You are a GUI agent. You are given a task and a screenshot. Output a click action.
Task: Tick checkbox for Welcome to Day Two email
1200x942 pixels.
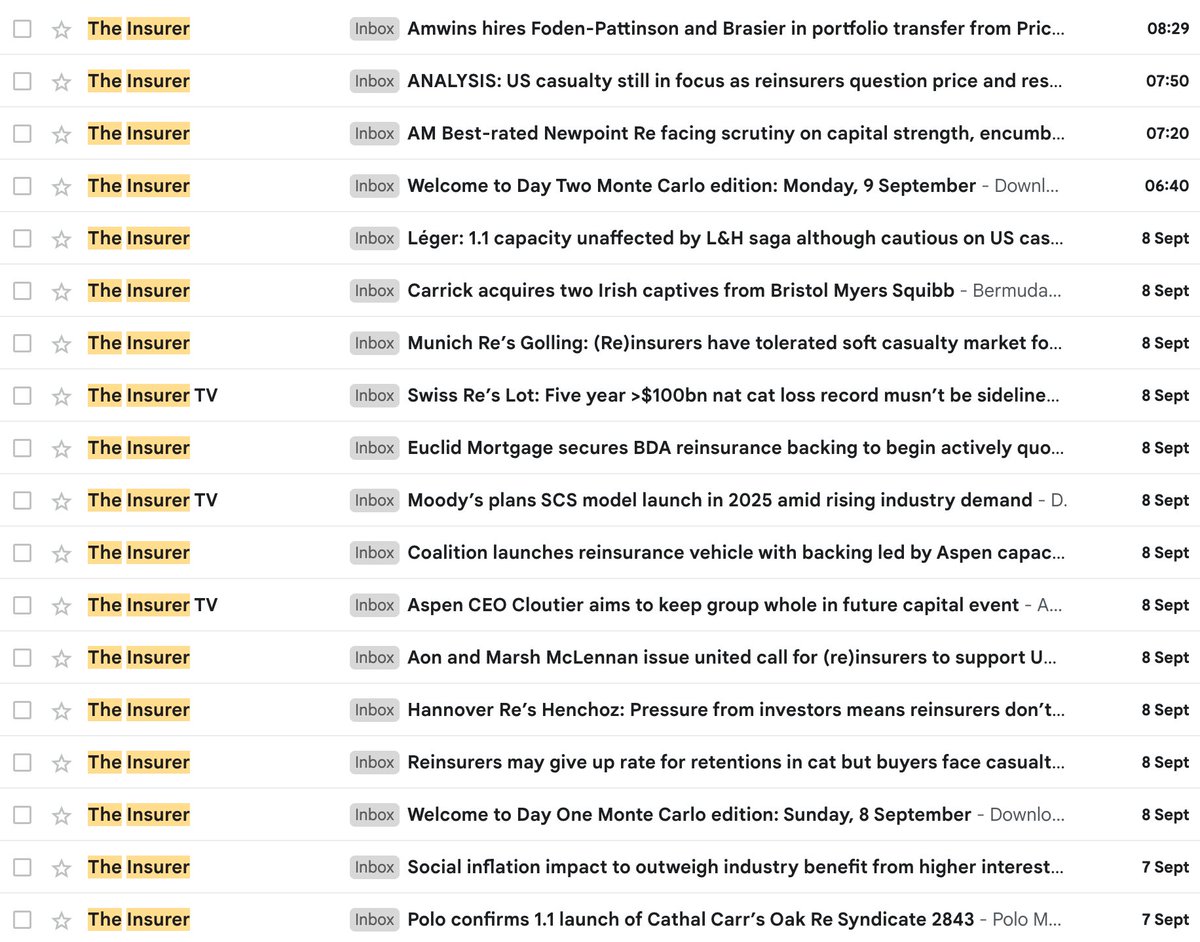click(22, 186)
